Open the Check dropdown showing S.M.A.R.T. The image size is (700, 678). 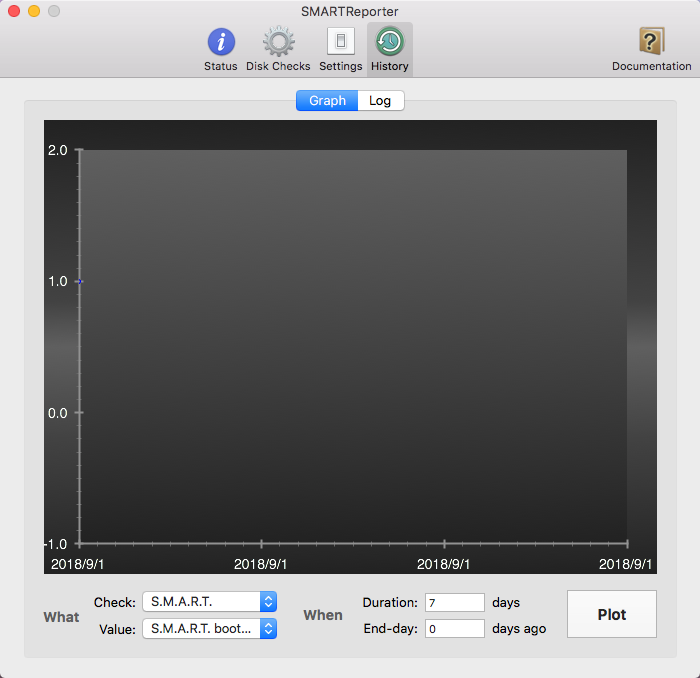click(209, 602)
